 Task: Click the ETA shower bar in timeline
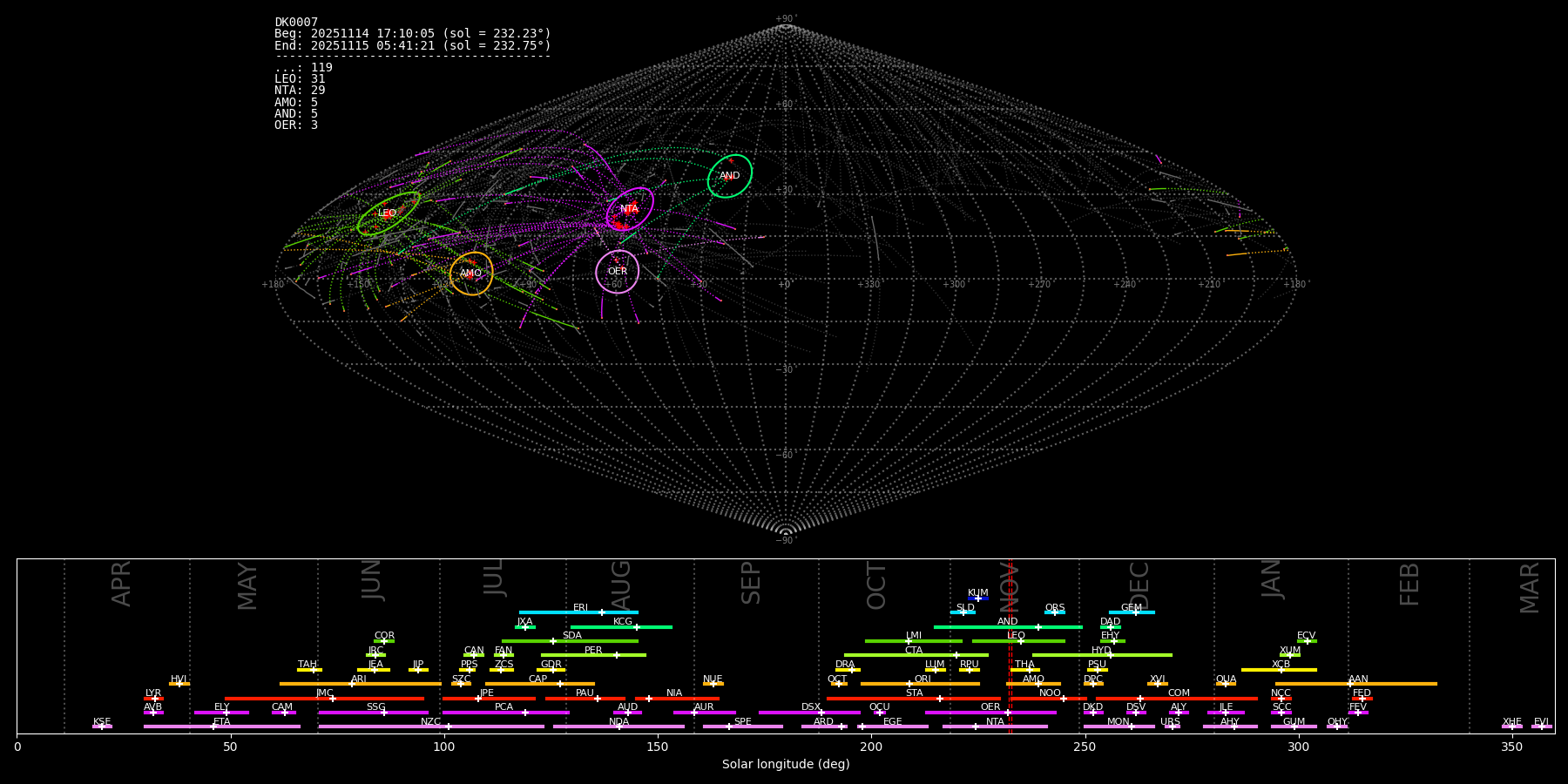pyautogui.click(x=222, y=727)
